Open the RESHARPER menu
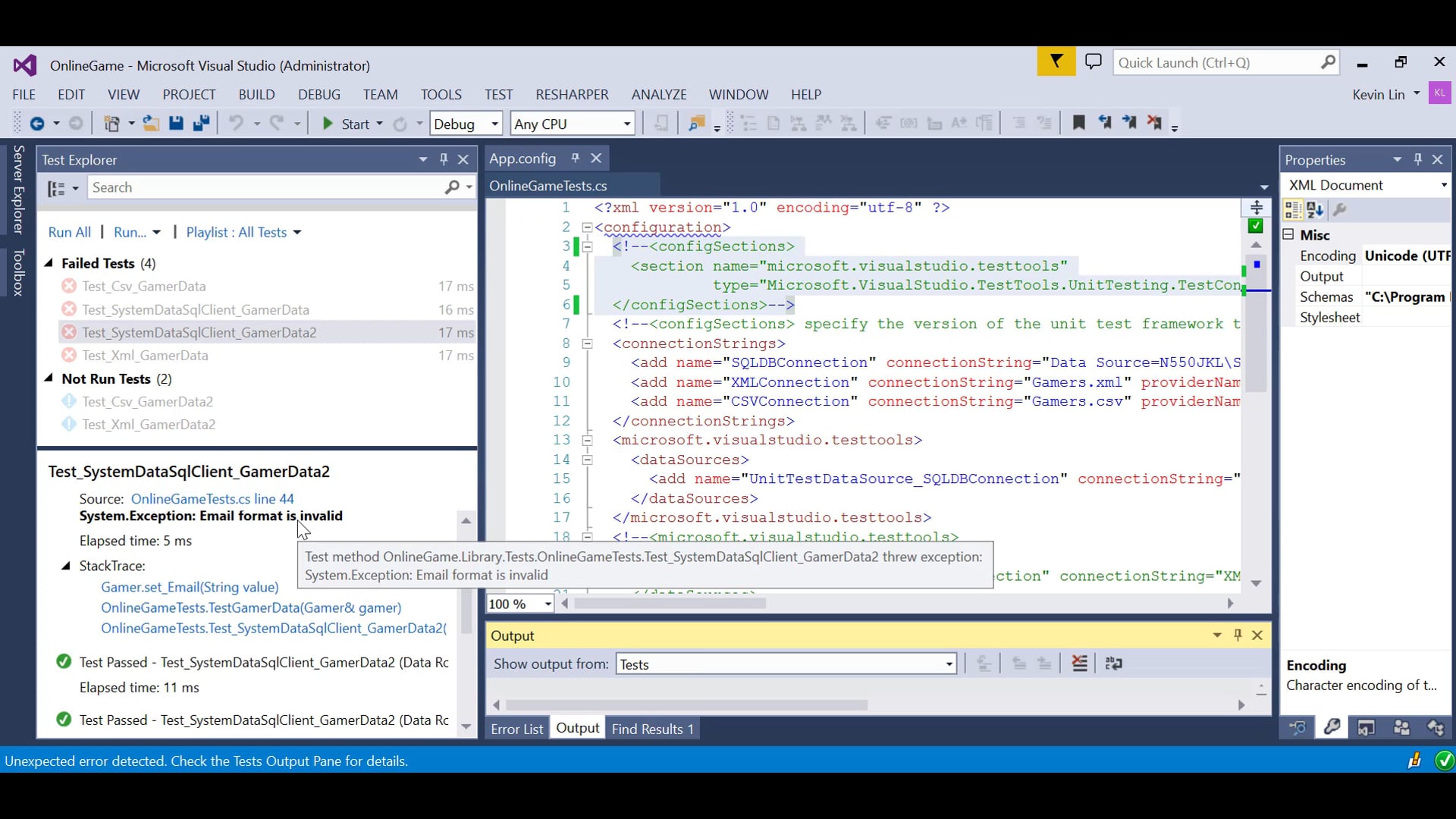Image resolution: width=1456 pixels, height=819 pixels. click(x=572, y=94)
